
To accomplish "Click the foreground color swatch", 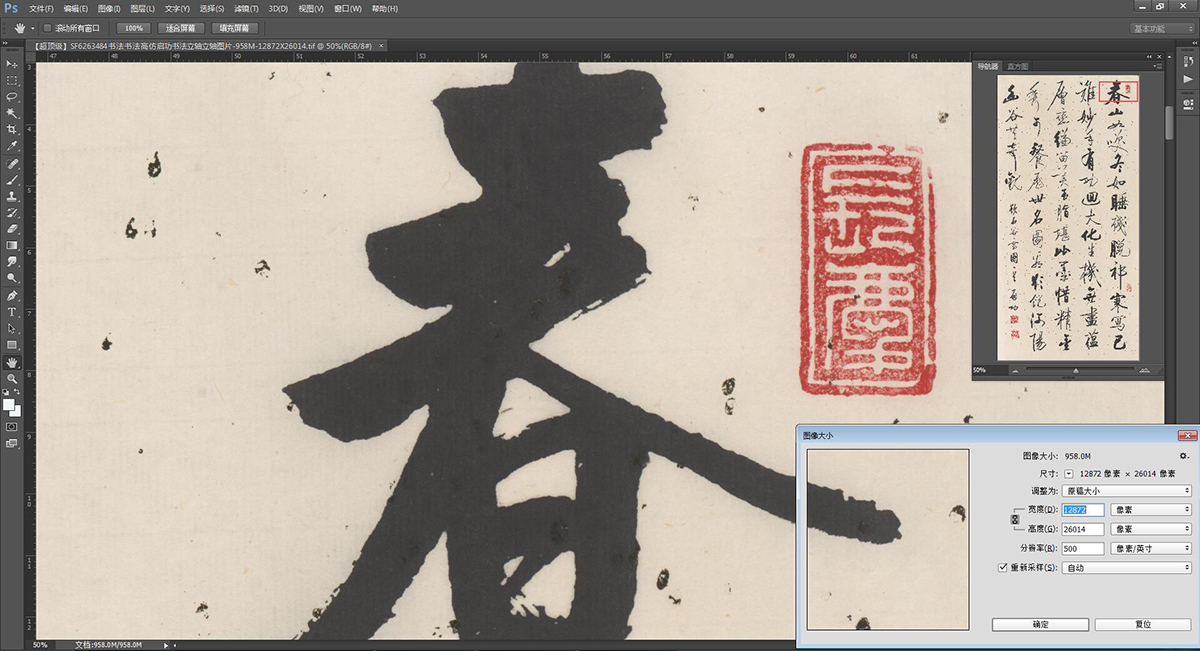I will 9,405.
